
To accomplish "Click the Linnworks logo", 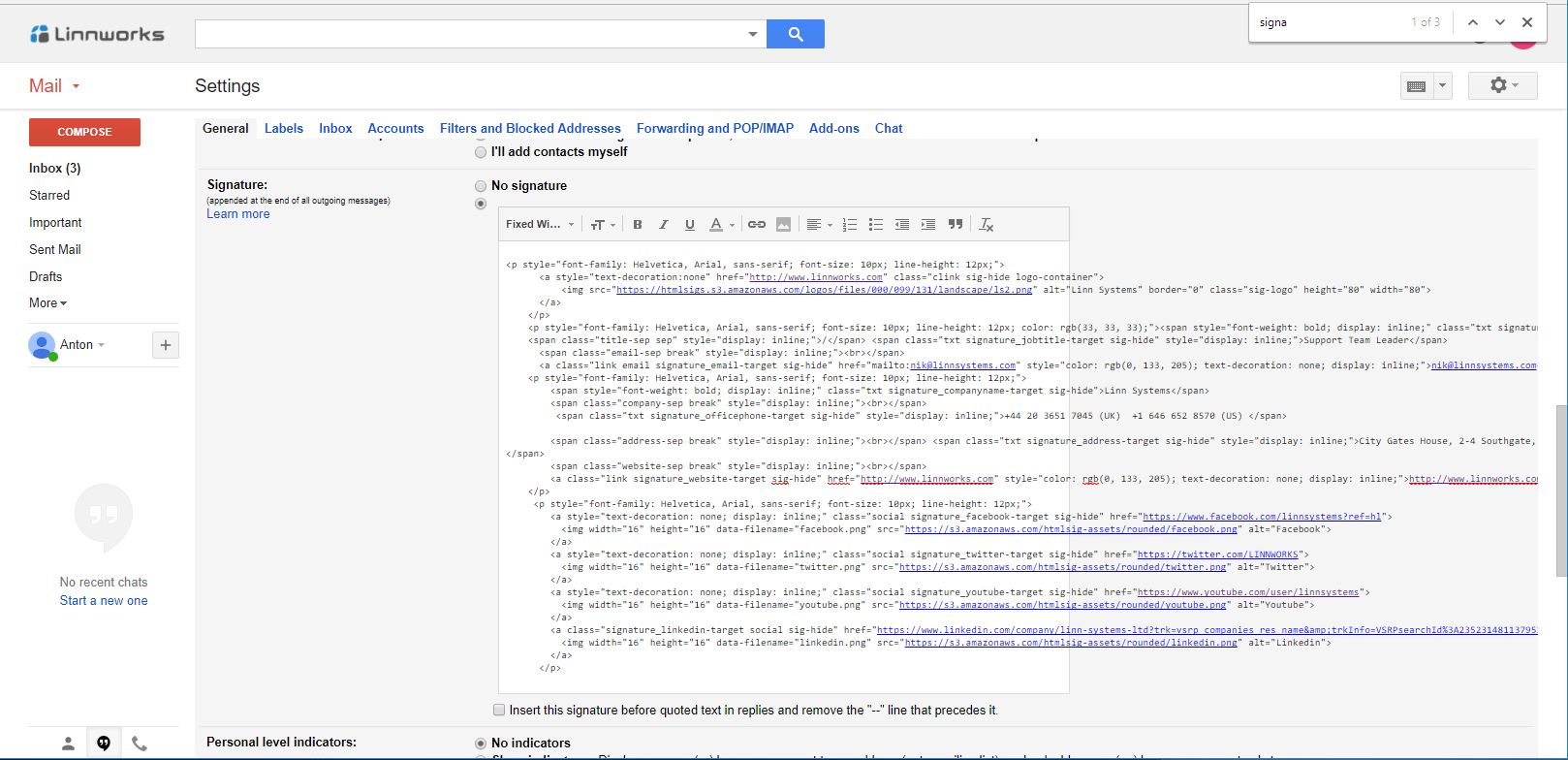I will tap(97, 34).
